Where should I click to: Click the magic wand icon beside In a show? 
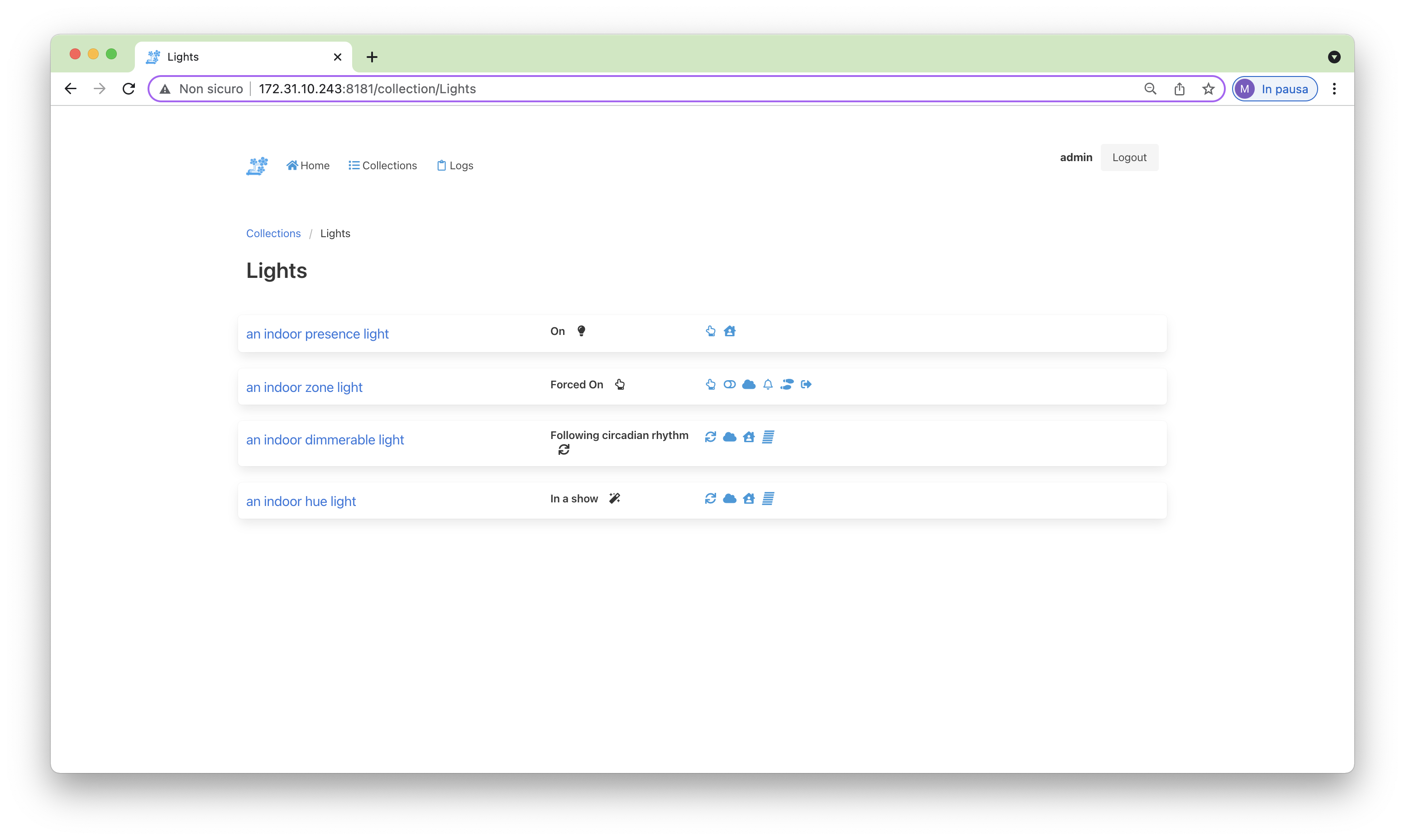615,499
